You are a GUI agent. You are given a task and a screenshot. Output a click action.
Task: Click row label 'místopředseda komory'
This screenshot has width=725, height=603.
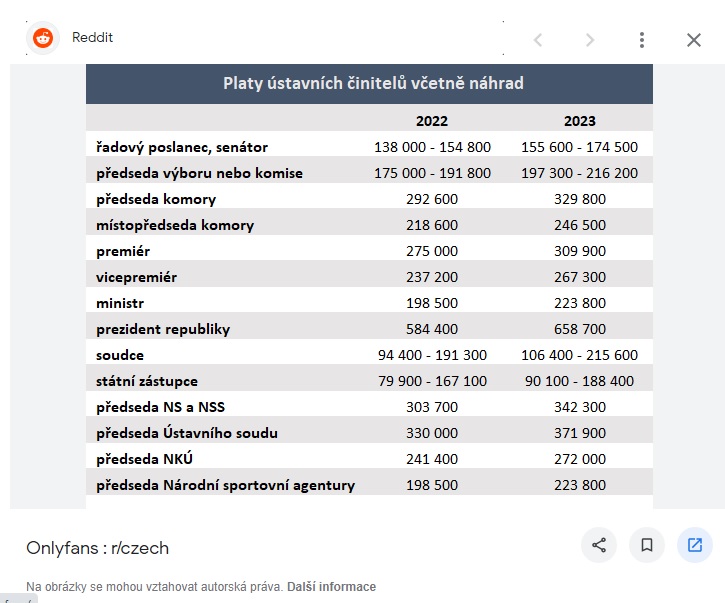tap(175, 225)
